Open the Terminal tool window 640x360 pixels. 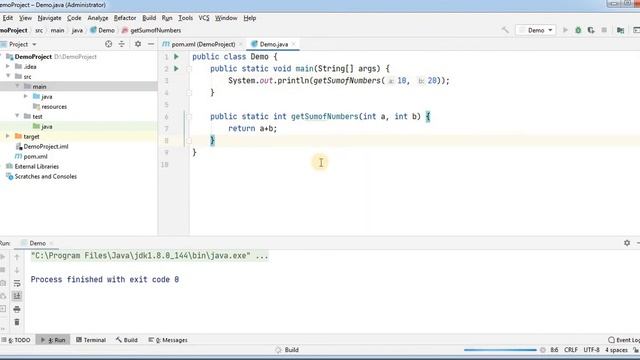91,340
